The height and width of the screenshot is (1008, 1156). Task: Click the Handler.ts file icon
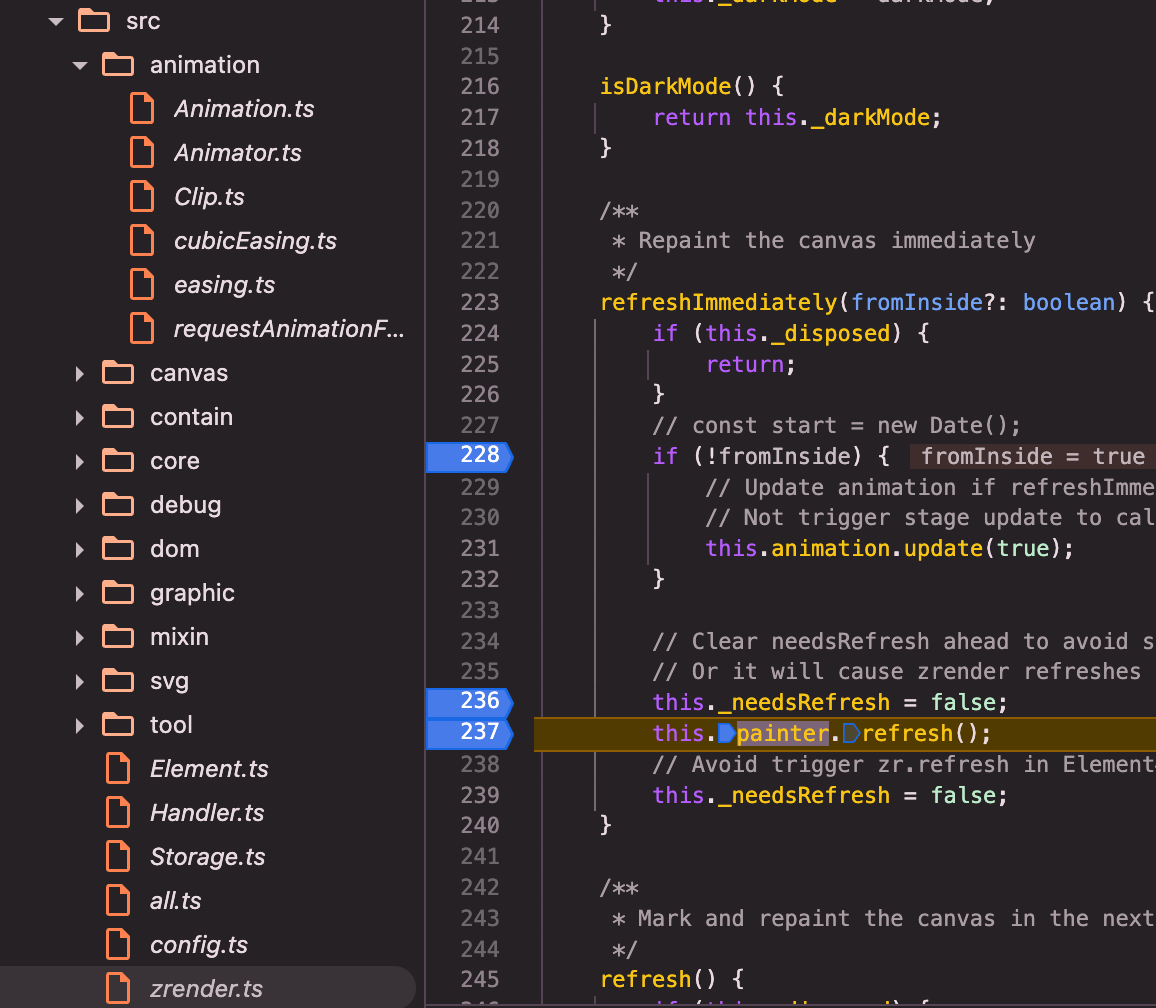118,813
